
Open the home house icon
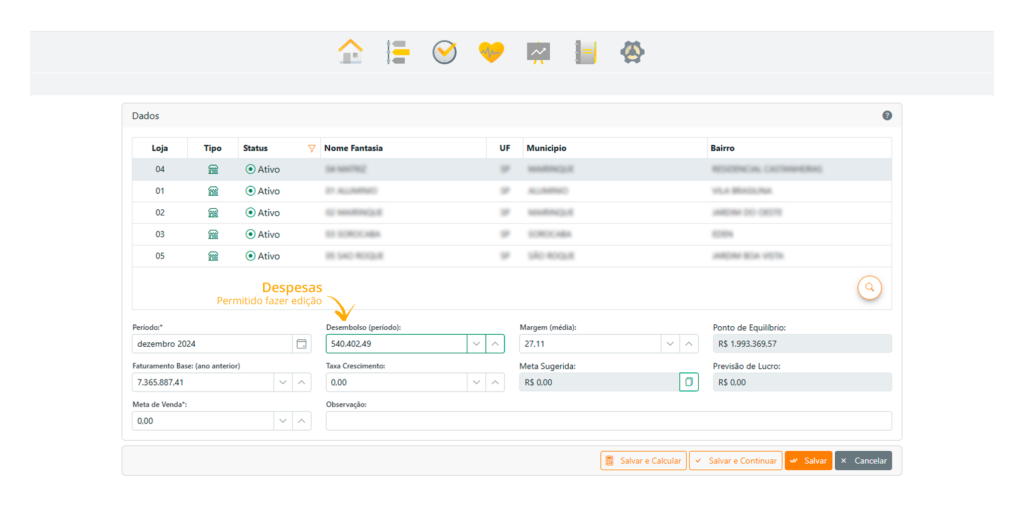coord(350,52)
